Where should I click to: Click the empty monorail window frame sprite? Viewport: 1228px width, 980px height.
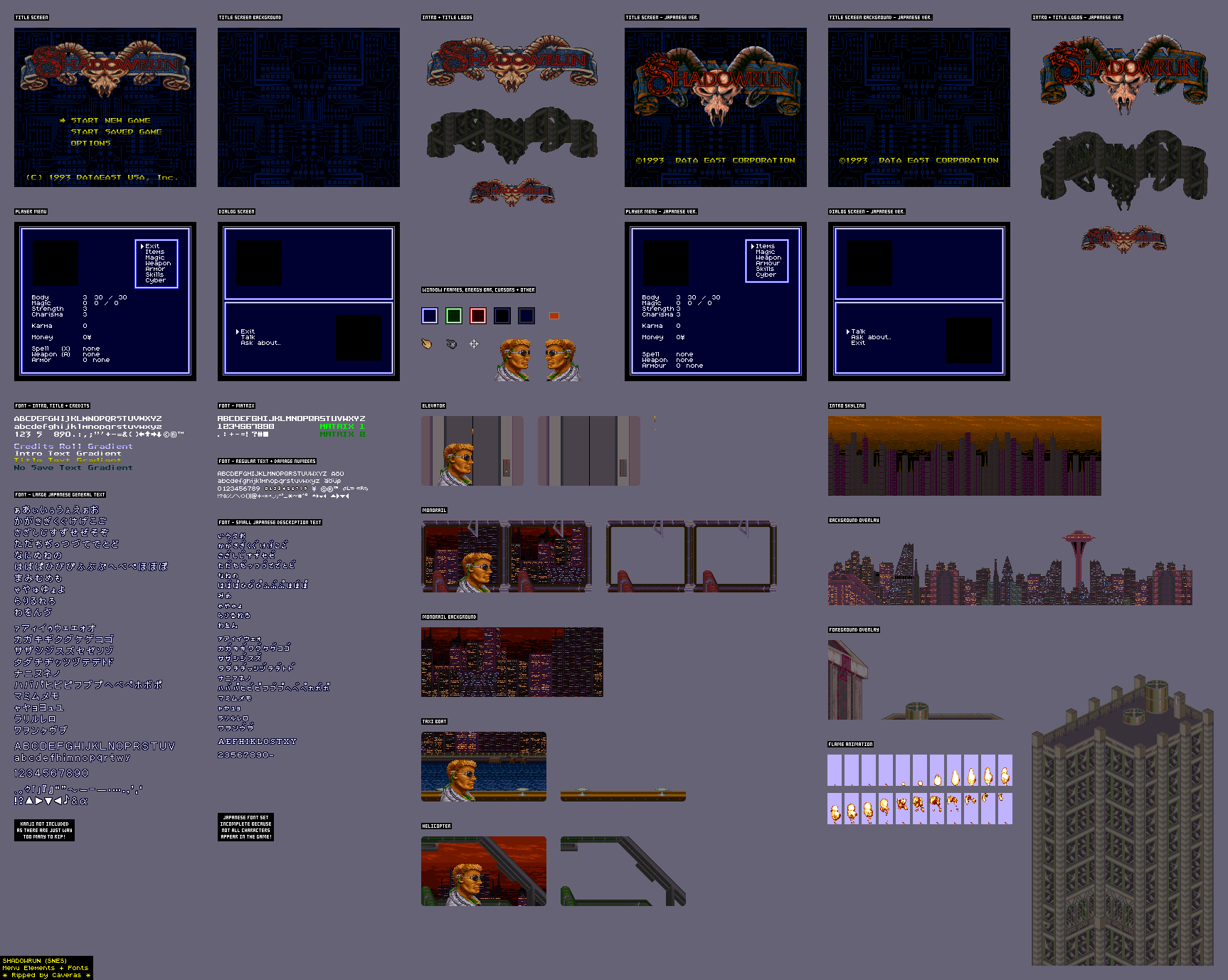692,557
